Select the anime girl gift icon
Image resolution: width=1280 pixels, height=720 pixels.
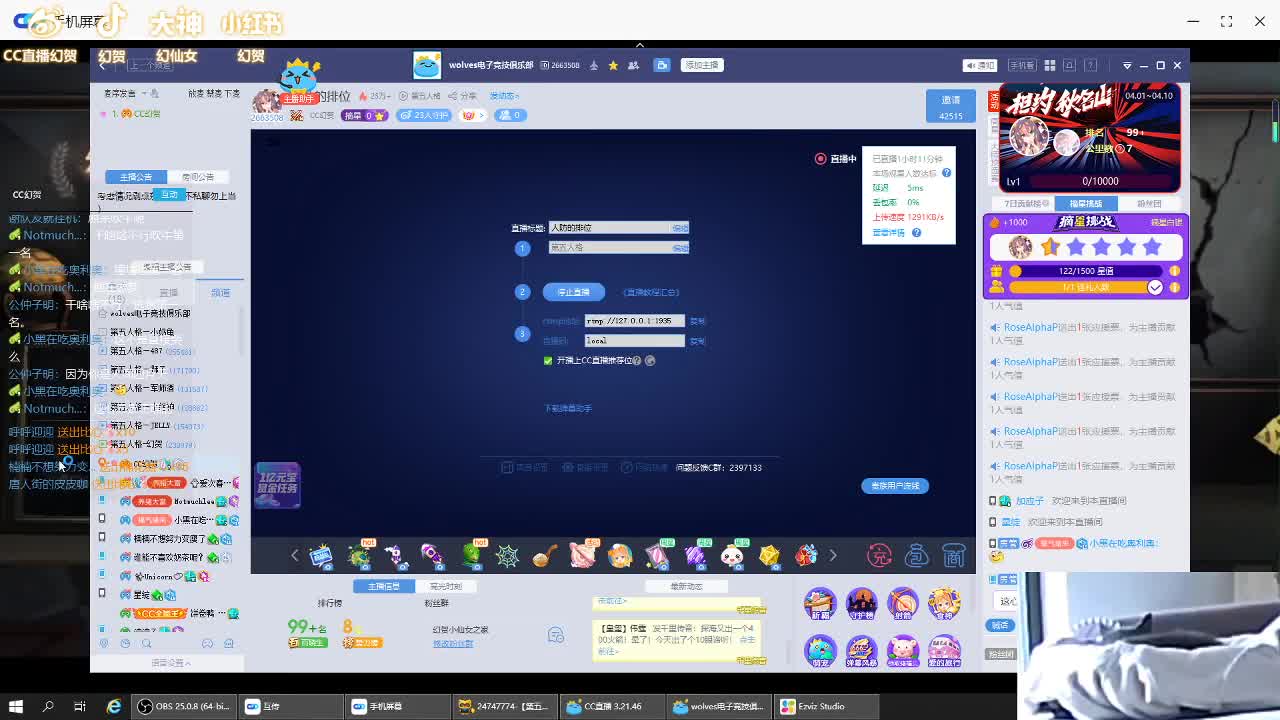pos(620,556)
